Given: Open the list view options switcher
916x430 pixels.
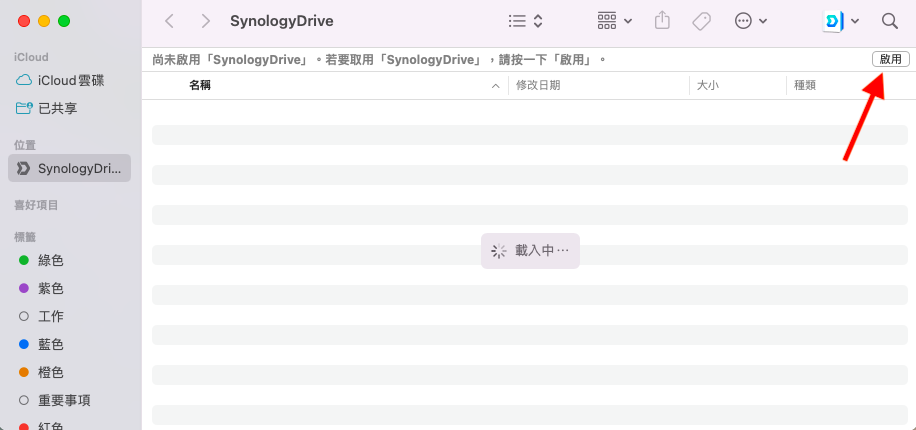Looking at the screenshot, I should 525,21.
